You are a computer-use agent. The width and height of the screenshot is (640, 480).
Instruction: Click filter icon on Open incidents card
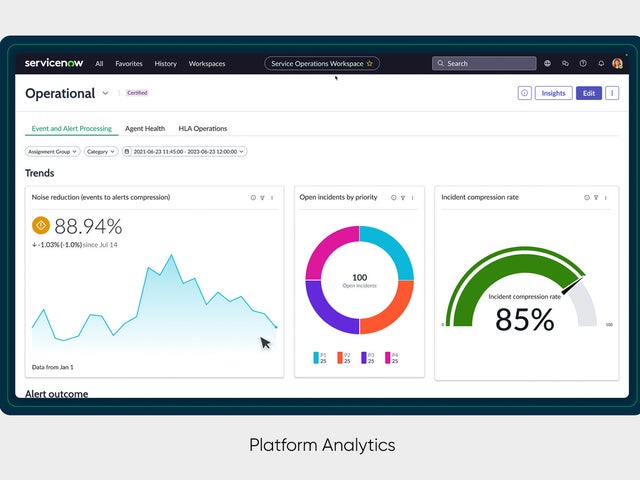click(403, 198)
